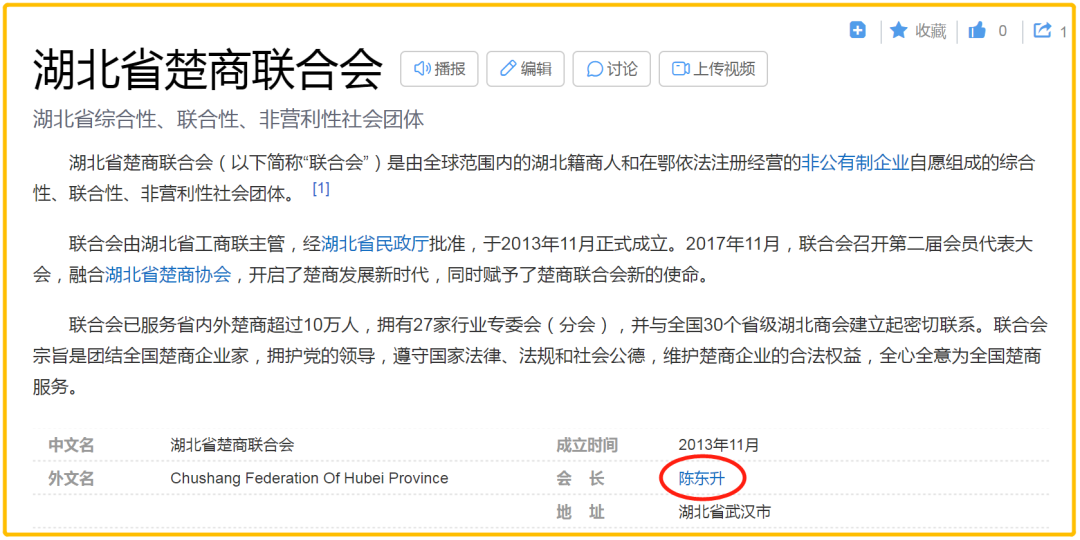This screenshot has width=1080, height=540.
Task: Open the 非公有制企业 link
Action: tap(855, 164)
